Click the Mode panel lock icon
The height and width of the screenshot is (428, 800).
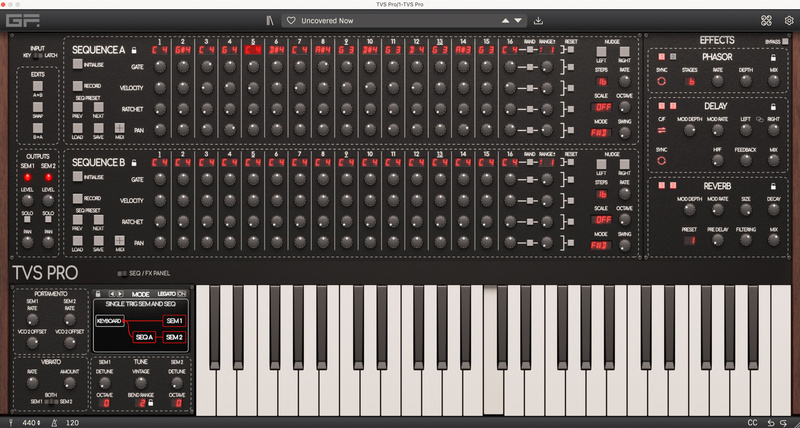[x=98, y=294]
